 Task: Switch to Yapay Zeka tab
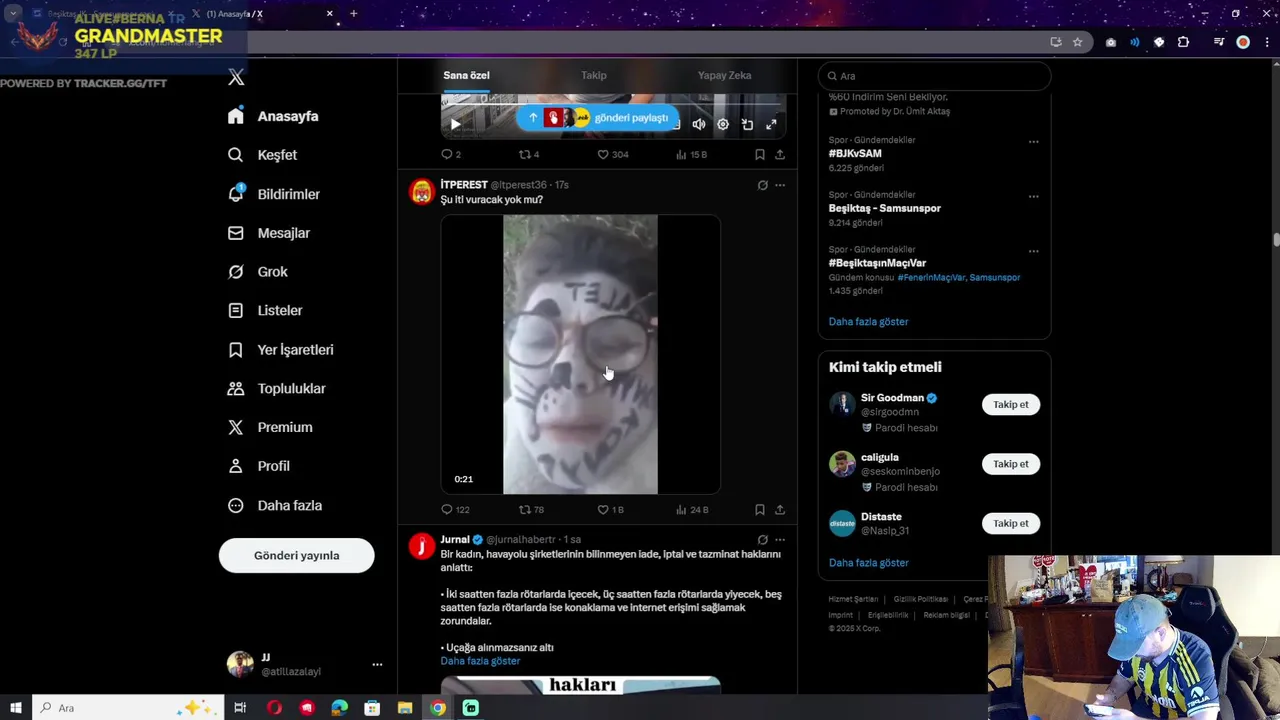pos(725,76)
